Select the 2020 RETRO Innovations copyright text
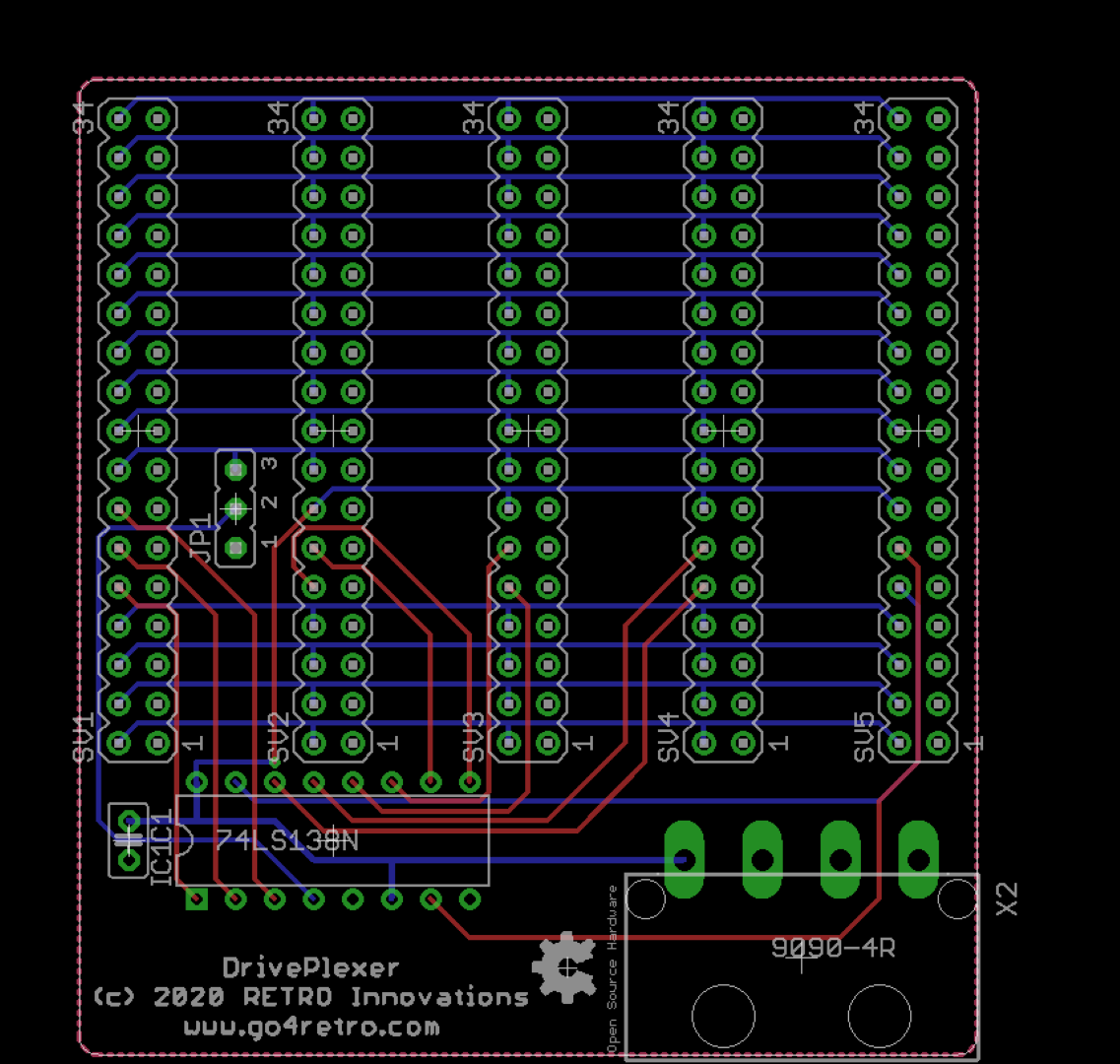Screen dimensions: 1120x1064 (308, 996)
